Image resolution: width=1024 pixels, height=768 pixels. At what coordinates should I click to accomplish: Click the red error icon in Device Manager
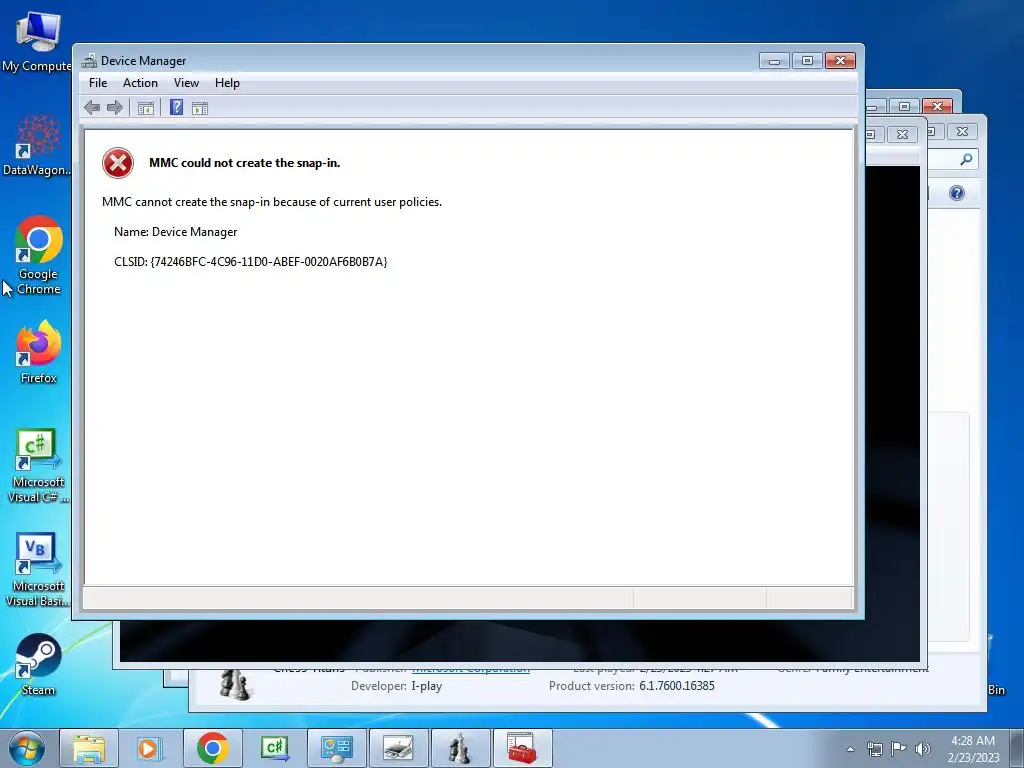point(118,163)
